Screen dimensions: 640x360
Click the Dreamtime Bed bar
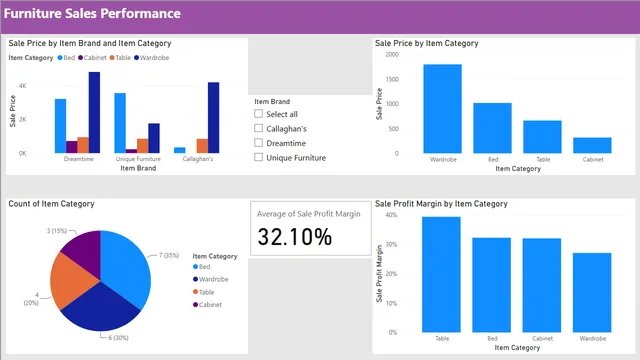[60, 126]
